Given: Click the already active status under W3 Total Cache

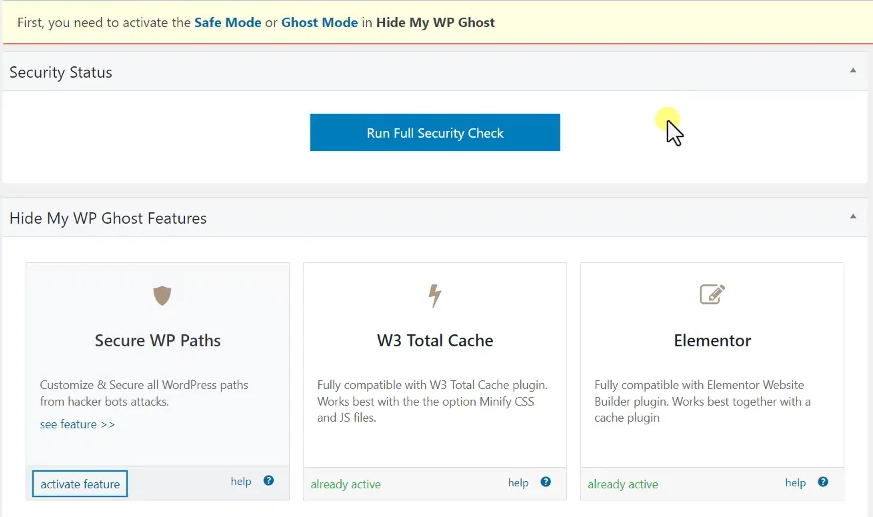Looking at the screenshot, I should click(x=345, y=484).
